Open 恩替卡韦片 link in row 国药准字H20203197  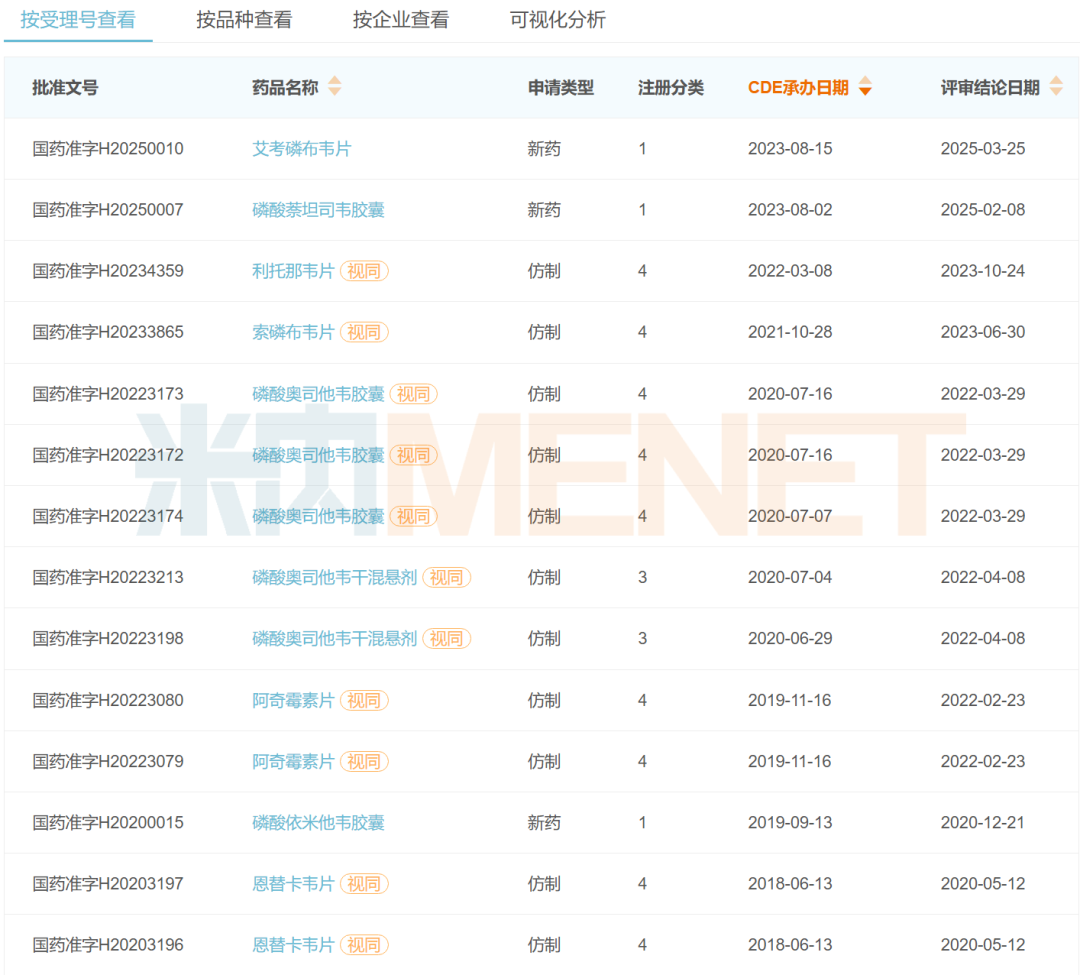293,884
